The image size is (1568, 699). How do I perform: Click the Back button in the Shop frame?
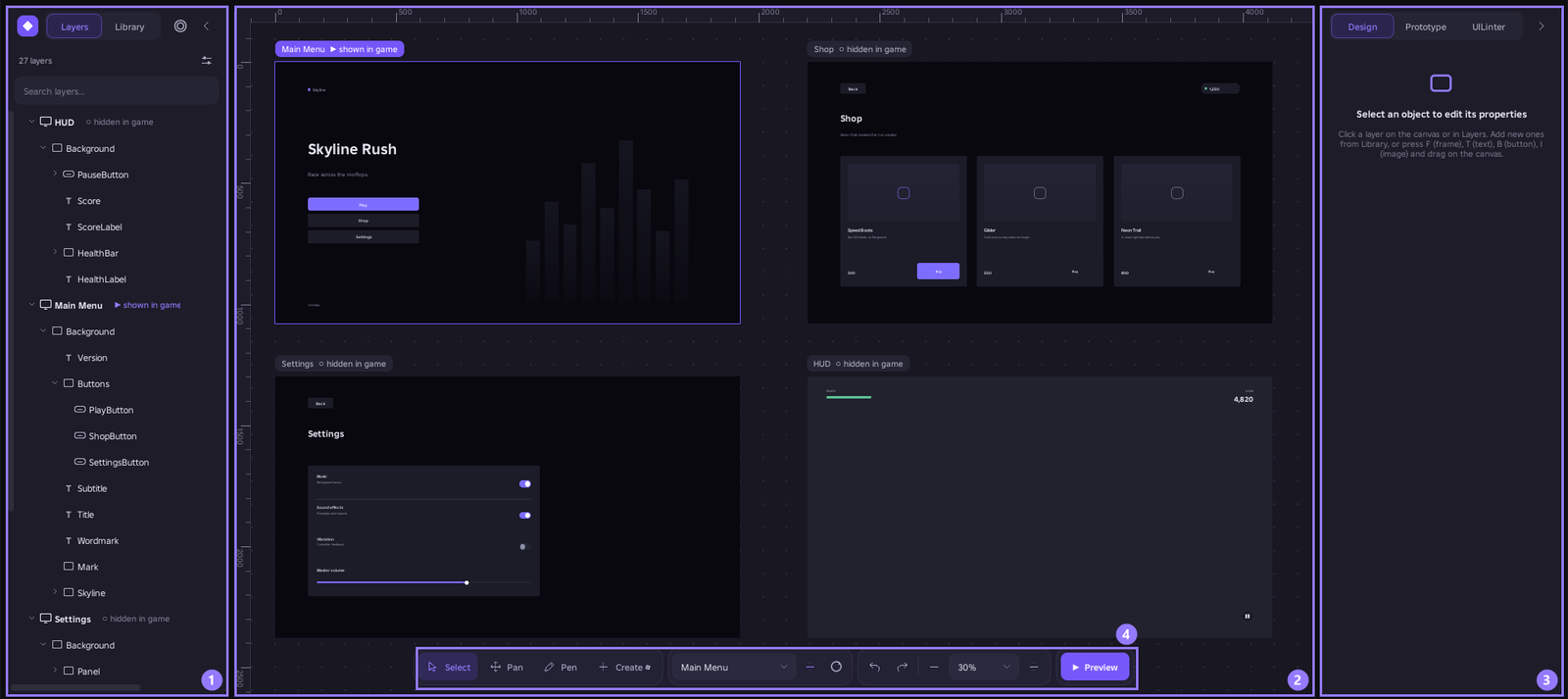[x=853, y=88]
